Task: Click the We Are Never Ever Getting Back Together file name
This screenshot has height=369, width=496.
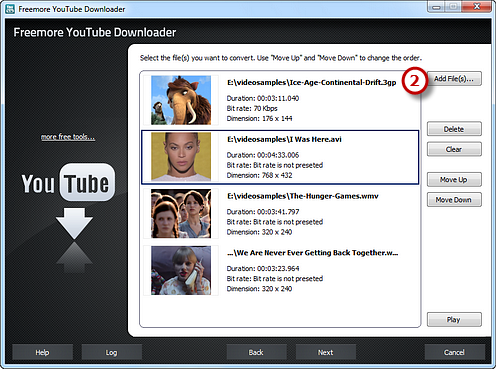Action: pyautogui.click(x=313, y=253)
